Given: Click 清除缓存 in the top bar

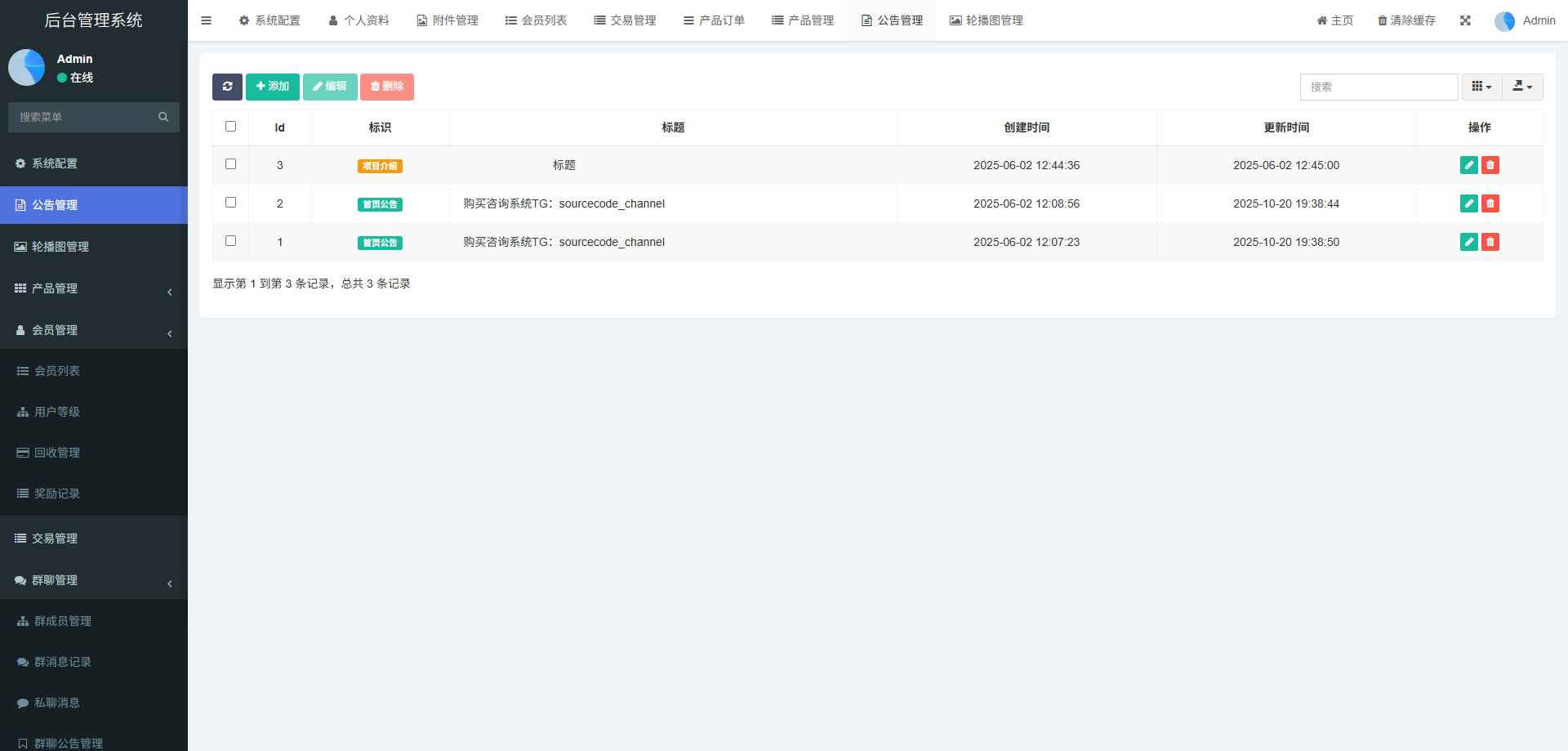Looking at the screenshot, I should click(x=1406, y=20).
